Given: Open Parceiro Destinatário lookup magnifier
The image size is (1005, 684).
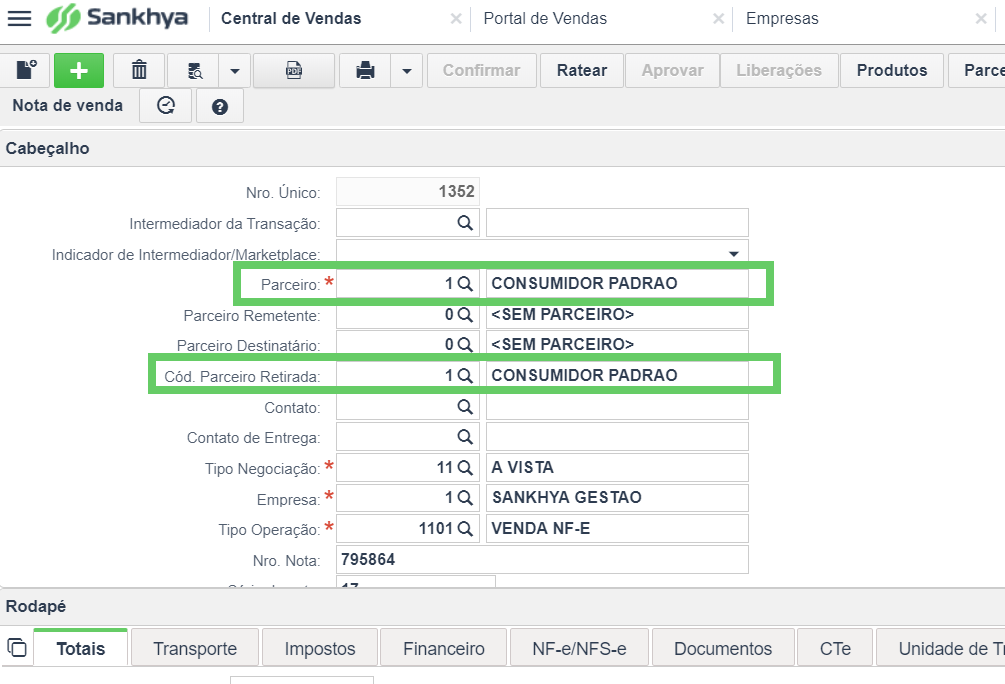Looking at the screenshot, I should tap(465, 345).
